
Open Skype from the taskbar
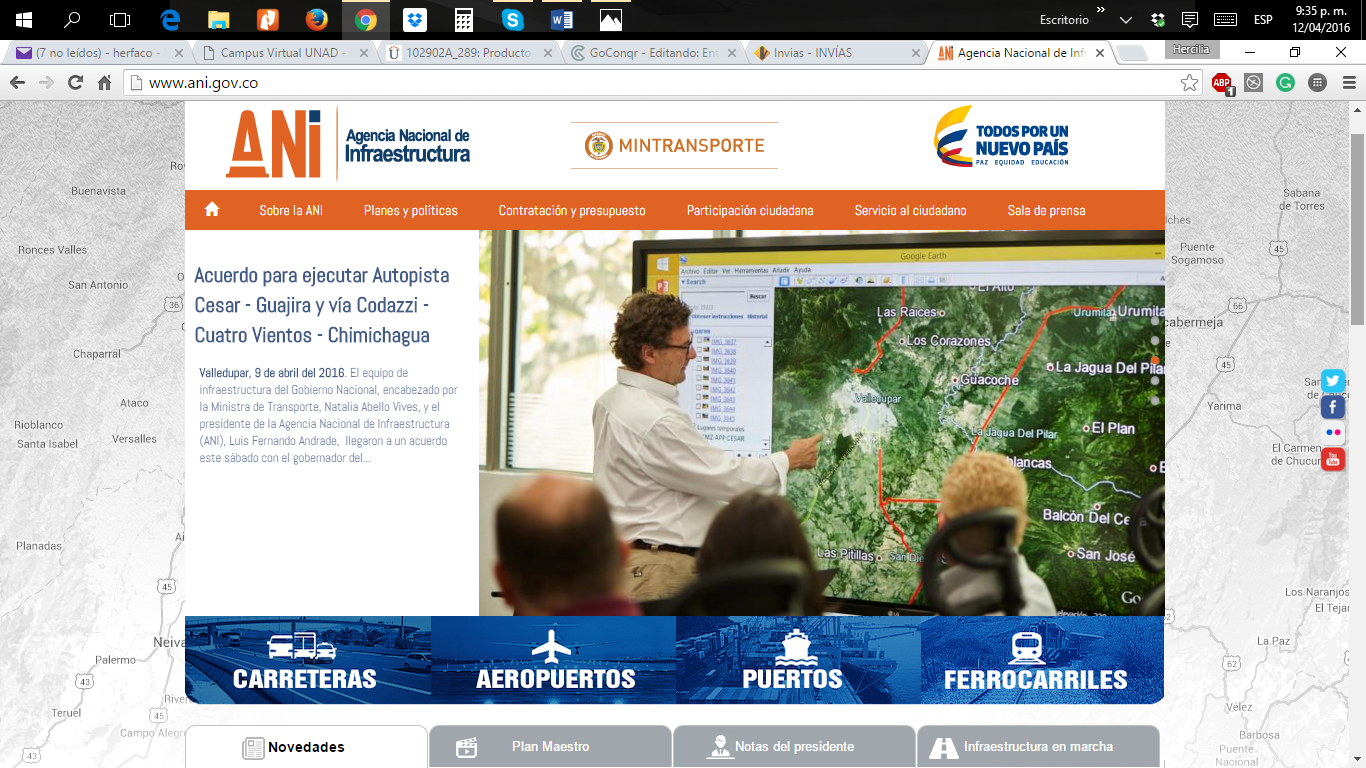click(x=513, y=19)
